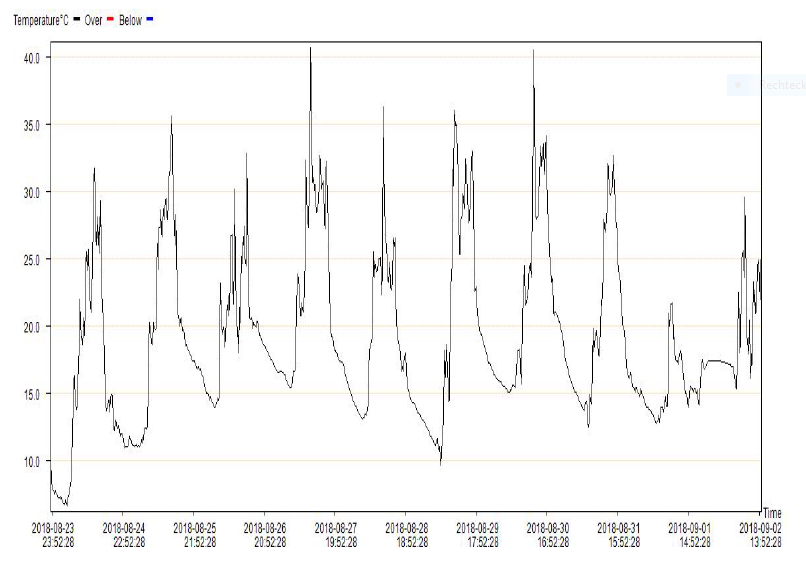806x577 pixels.
Task: Select the 25.0 y-axis tick label
Action: click(x=31, y=259)
